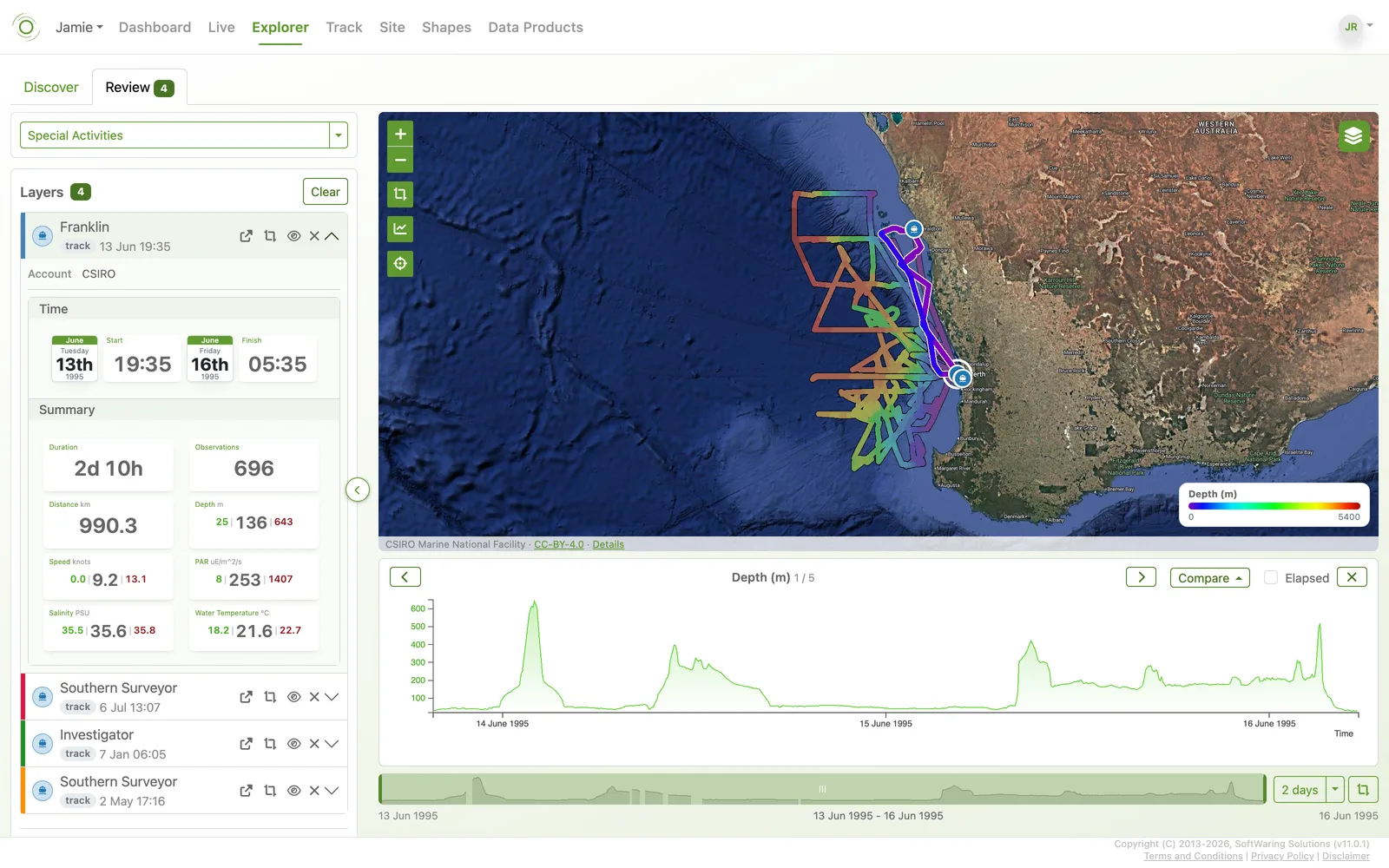Collapse the side panel with arrow
This screenshot has height=868, width=1389.
[x=358, y=490]
